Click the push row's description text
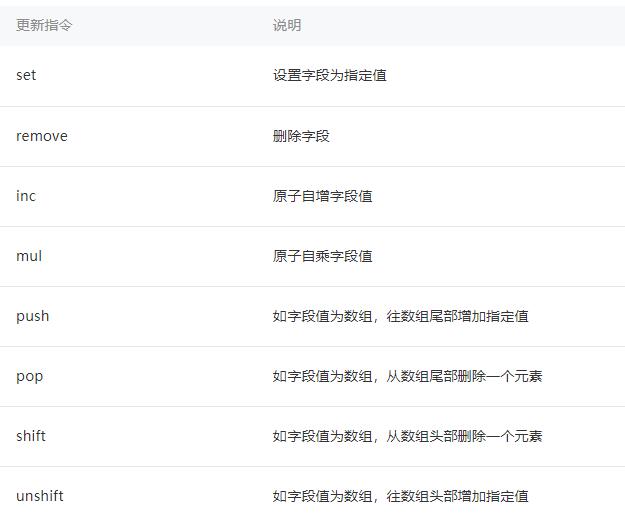Image resolution: width=625 pixels, height=524 pixels. point(400,316)
